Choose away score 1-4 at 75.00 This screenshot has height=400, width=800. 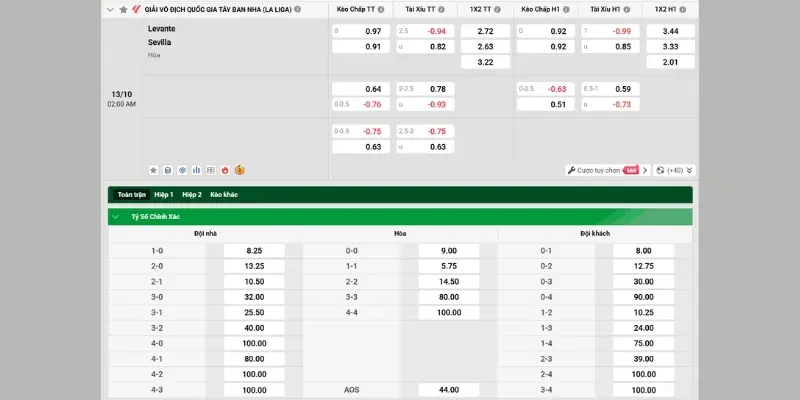(643, 343)
